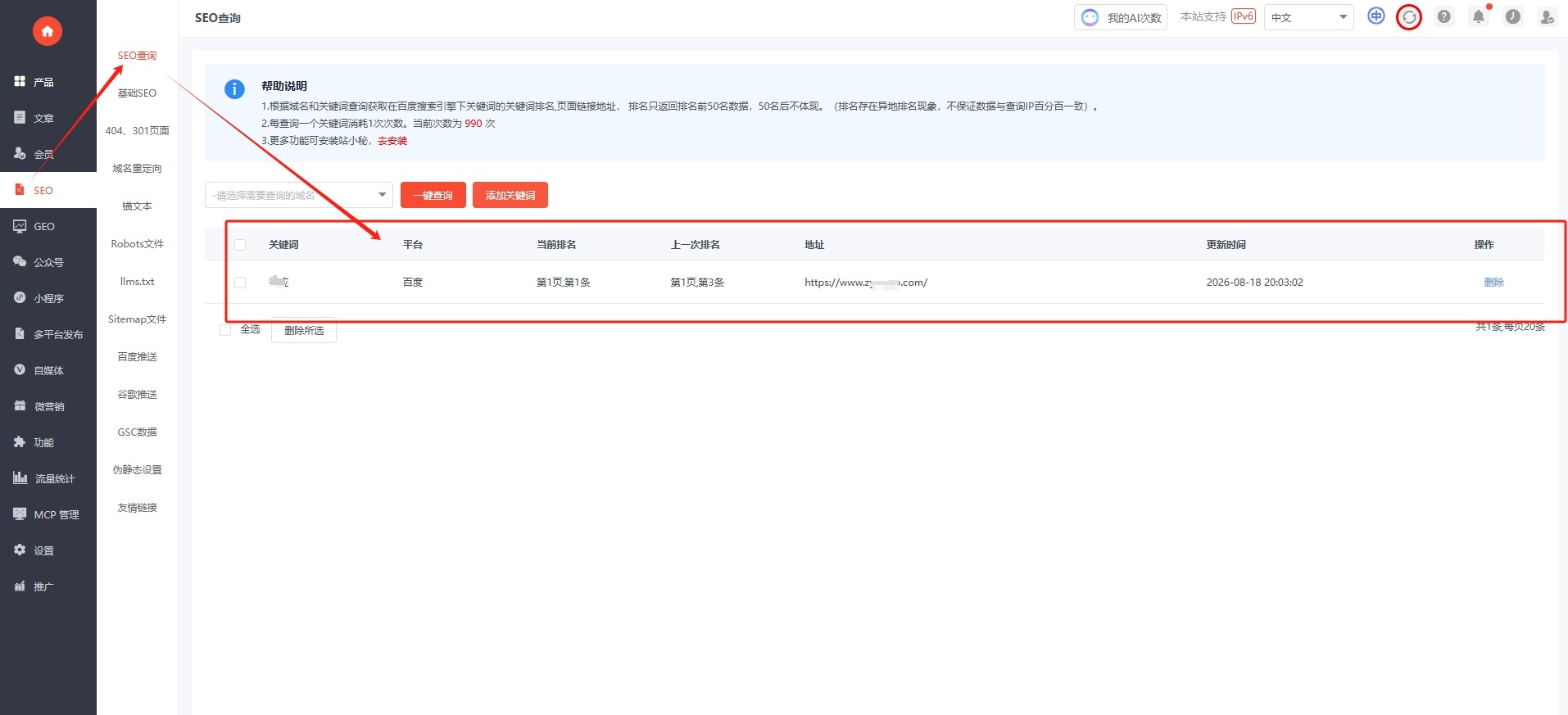Viewport: 1568px width, 715px height.
Task: Tick the 全选 checkbox below the table
Action: point(225,330)
